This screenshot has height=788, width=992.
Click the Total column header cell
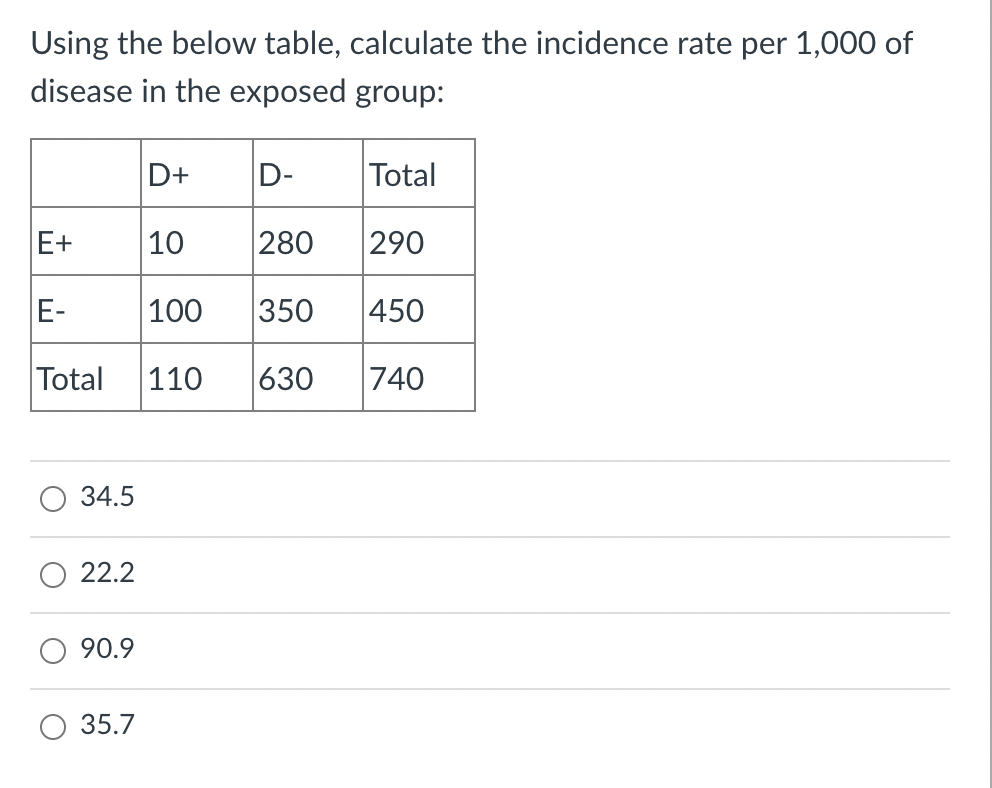point(418,174)
